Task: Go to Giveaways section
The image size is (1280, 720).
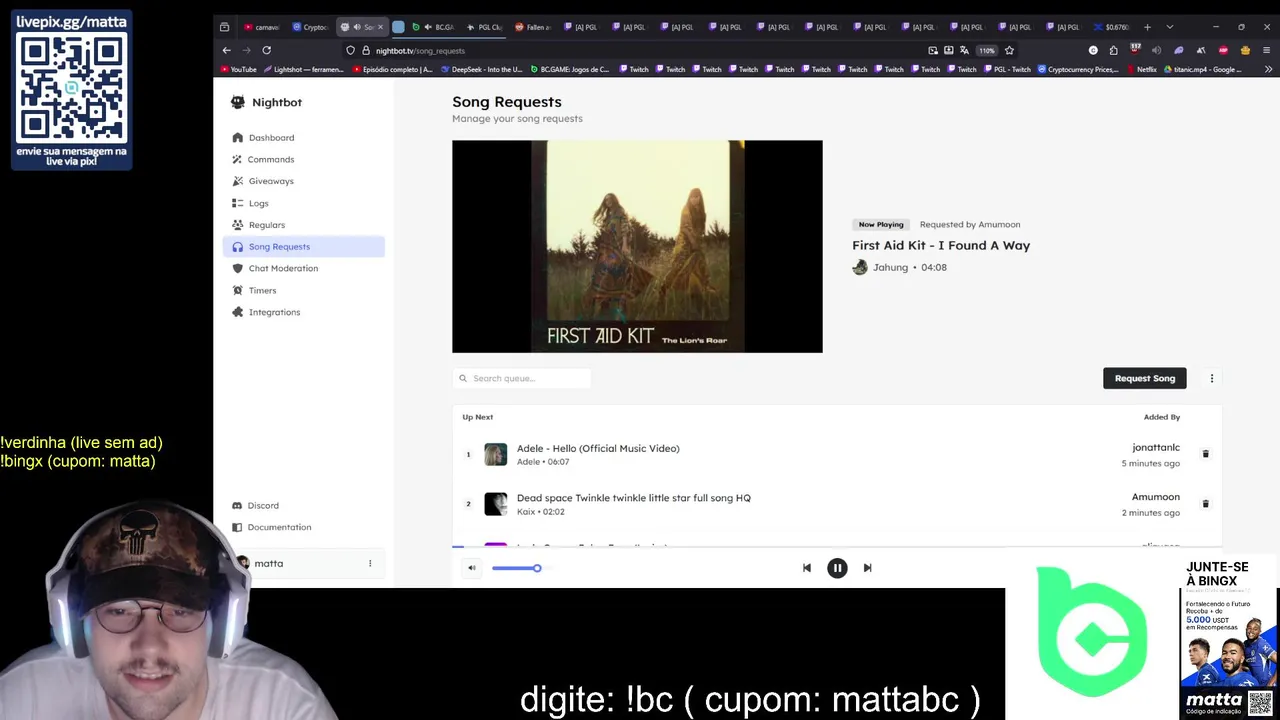Action: pos(303,181)
